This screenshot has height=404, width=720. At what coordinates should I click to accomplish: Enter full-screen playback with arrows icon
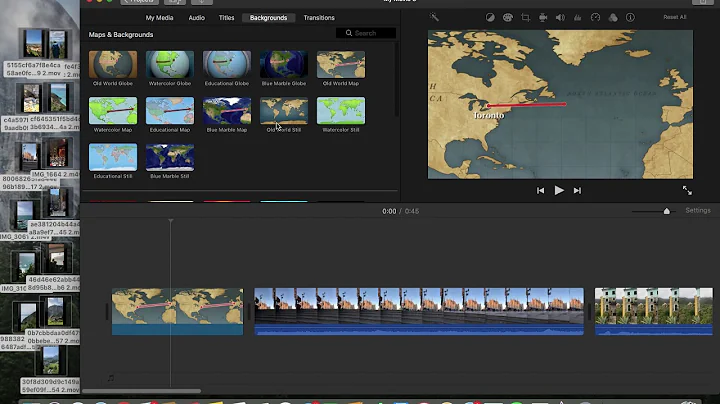687,190
